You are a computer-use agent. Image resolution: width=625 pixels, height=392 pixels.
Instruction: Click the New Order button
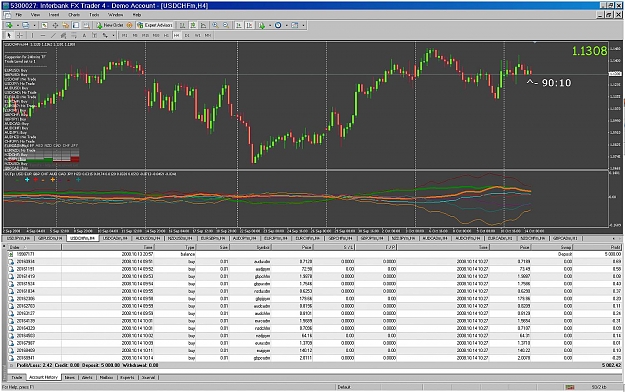click(x=110, y=25)
